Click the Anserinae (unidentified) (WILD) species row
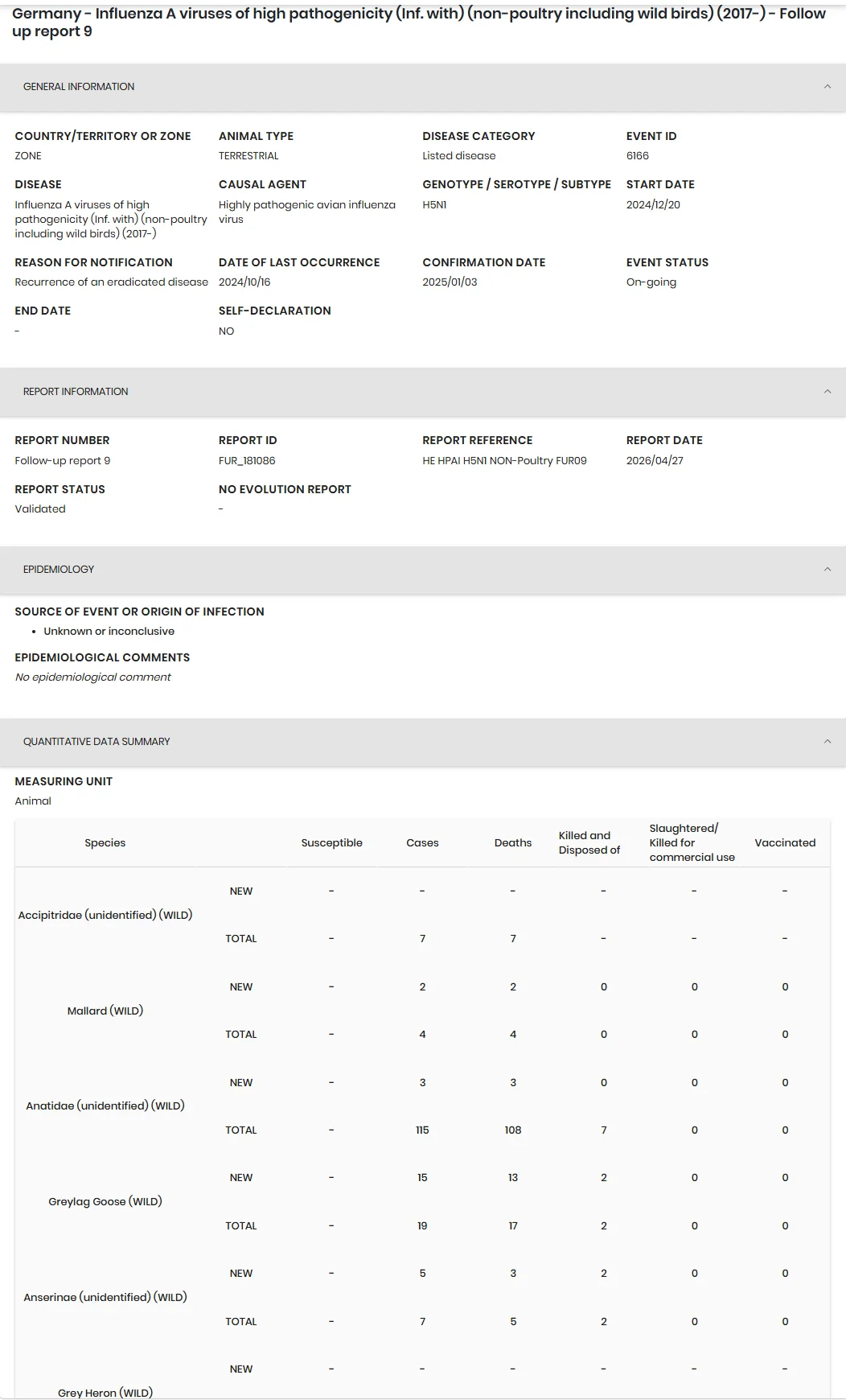The image size is (846, 1400). (105, 1298)
